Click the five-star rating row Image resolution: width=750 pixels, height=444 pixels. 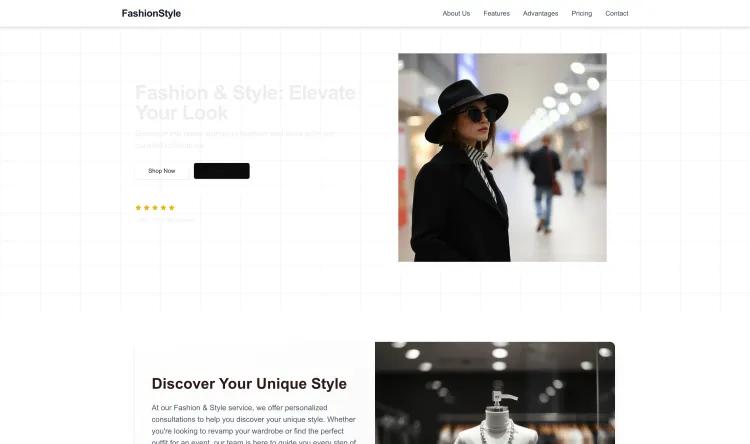pos(155,208)
